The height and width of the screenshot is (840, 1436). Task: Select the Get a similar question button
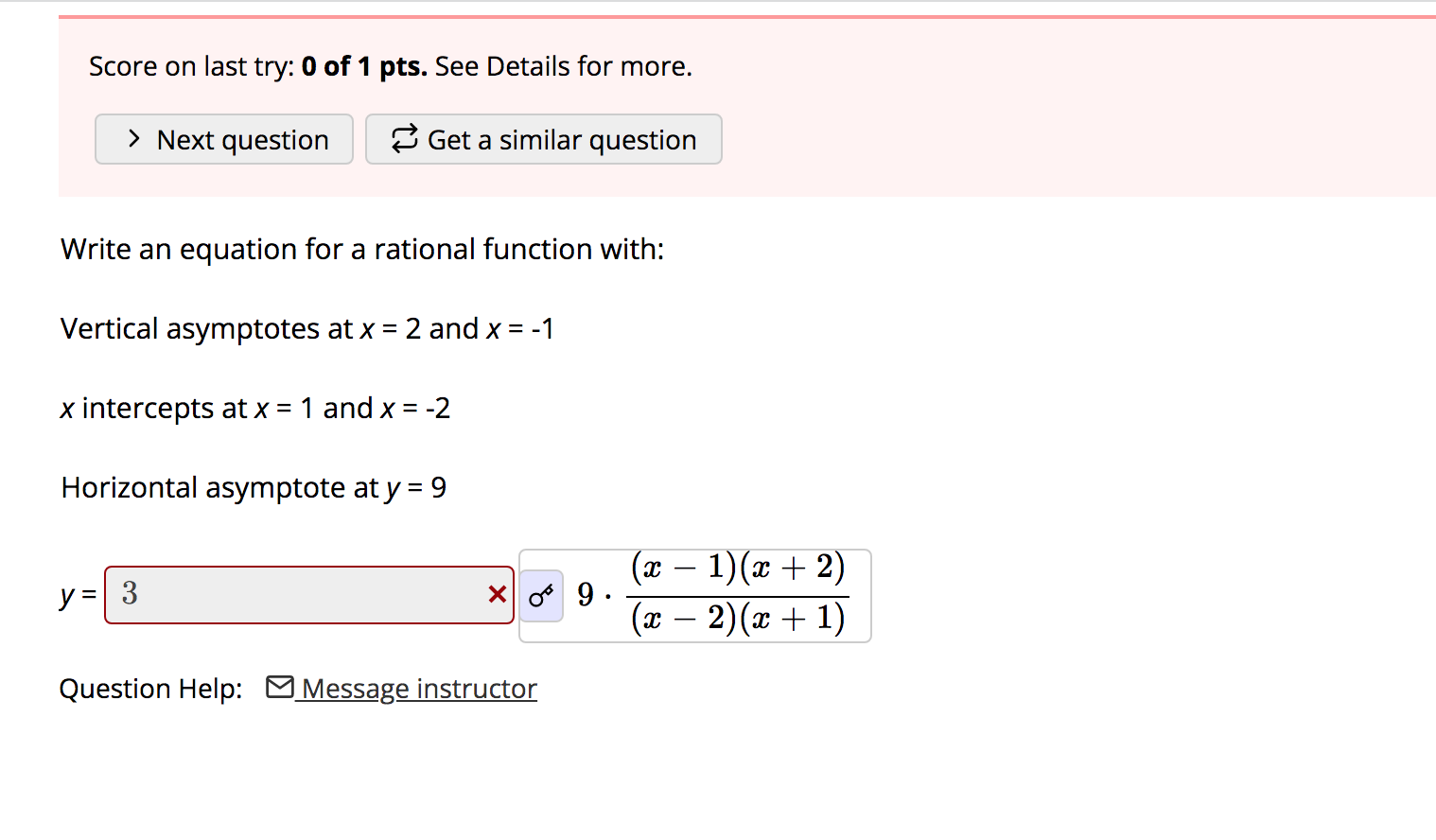click(x=544, y=139)
